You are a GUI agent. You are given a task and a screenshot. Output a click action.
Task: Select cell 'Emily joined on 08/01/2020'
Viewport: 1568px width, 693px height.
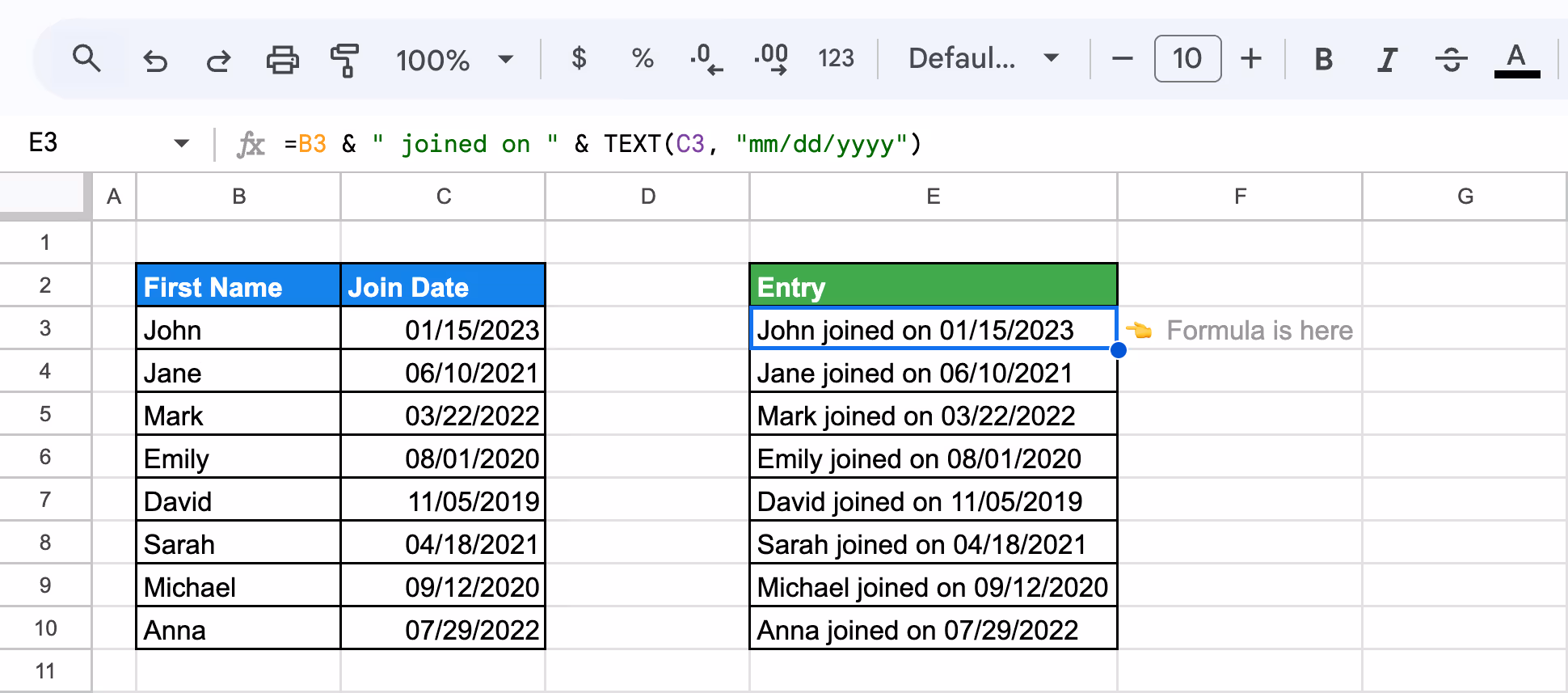click(934, 457)
